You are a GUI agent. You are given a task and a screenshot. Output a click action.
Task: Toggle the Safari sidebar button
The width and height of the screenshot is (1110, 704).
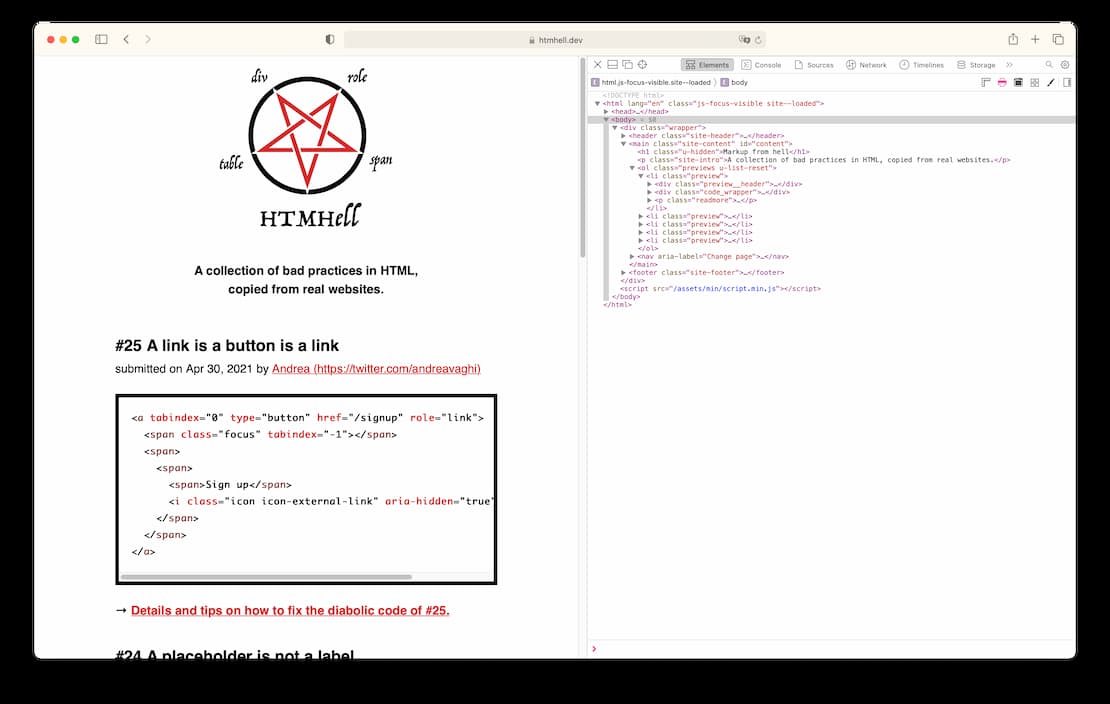pos(101,40)
